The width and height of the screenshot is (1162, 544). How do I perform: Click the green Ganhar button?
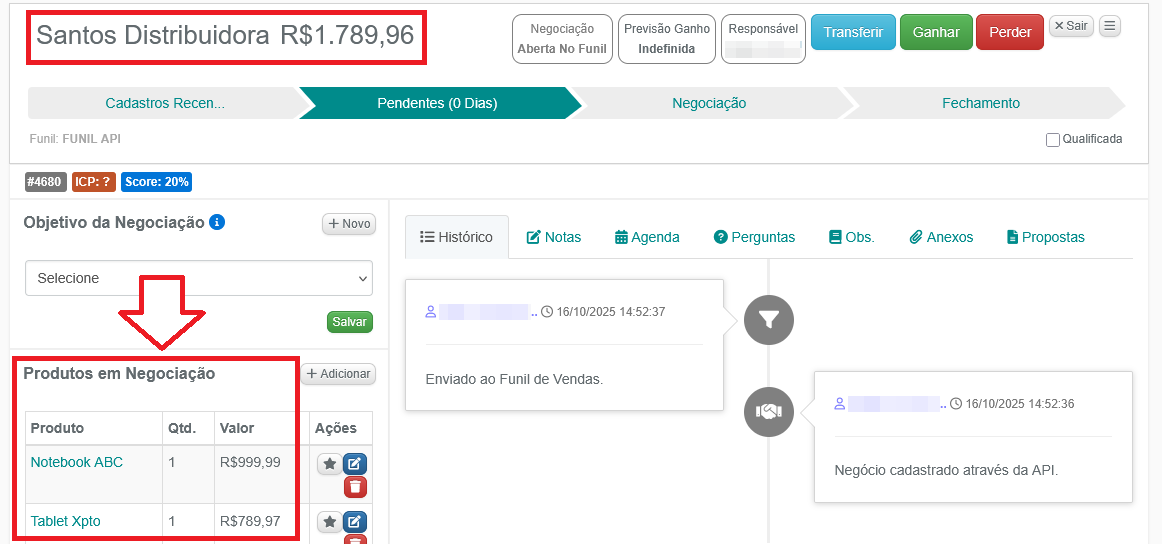point(936,32)
